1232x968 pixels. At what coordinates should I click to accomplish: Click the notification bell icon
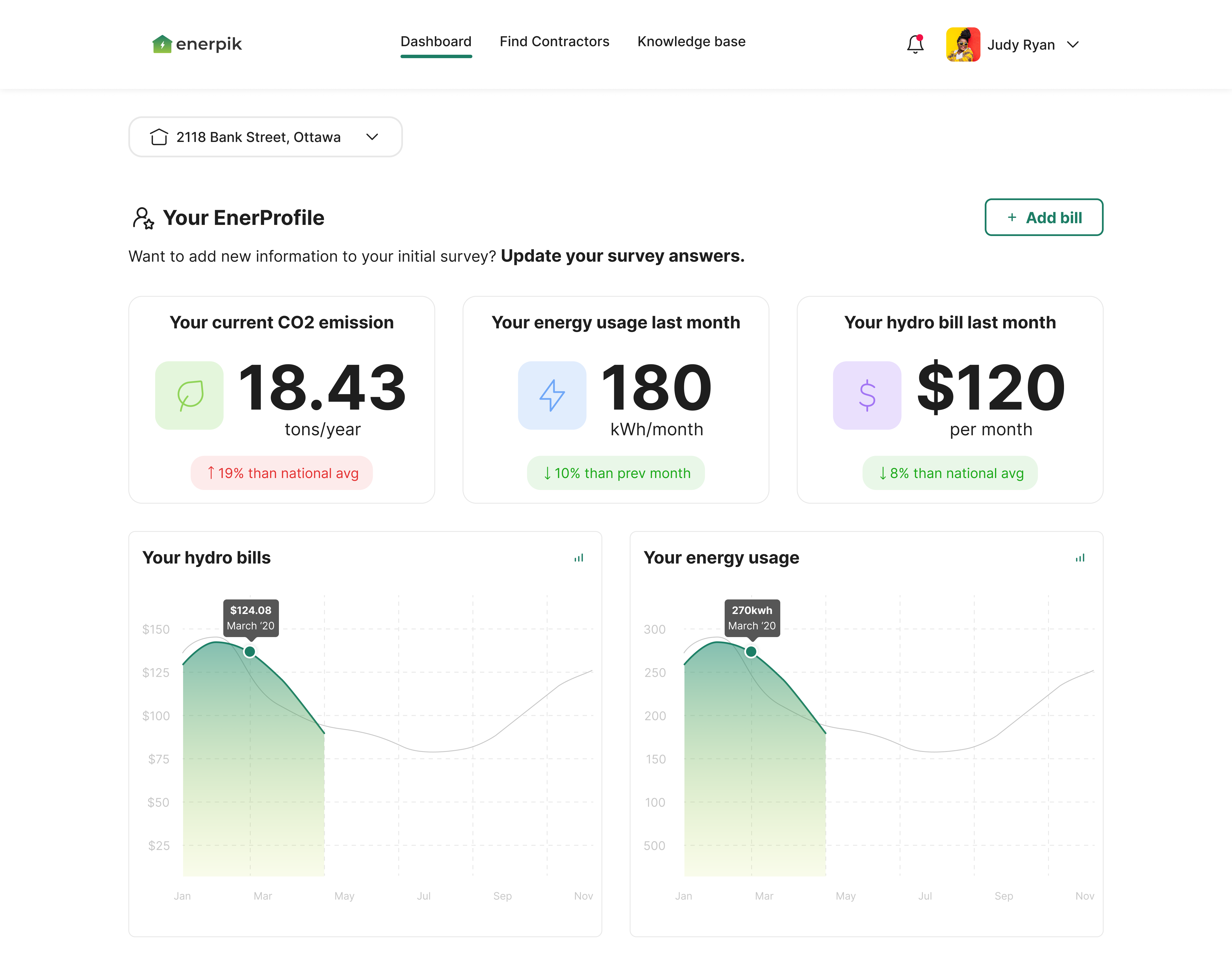(x=915, y=44)
